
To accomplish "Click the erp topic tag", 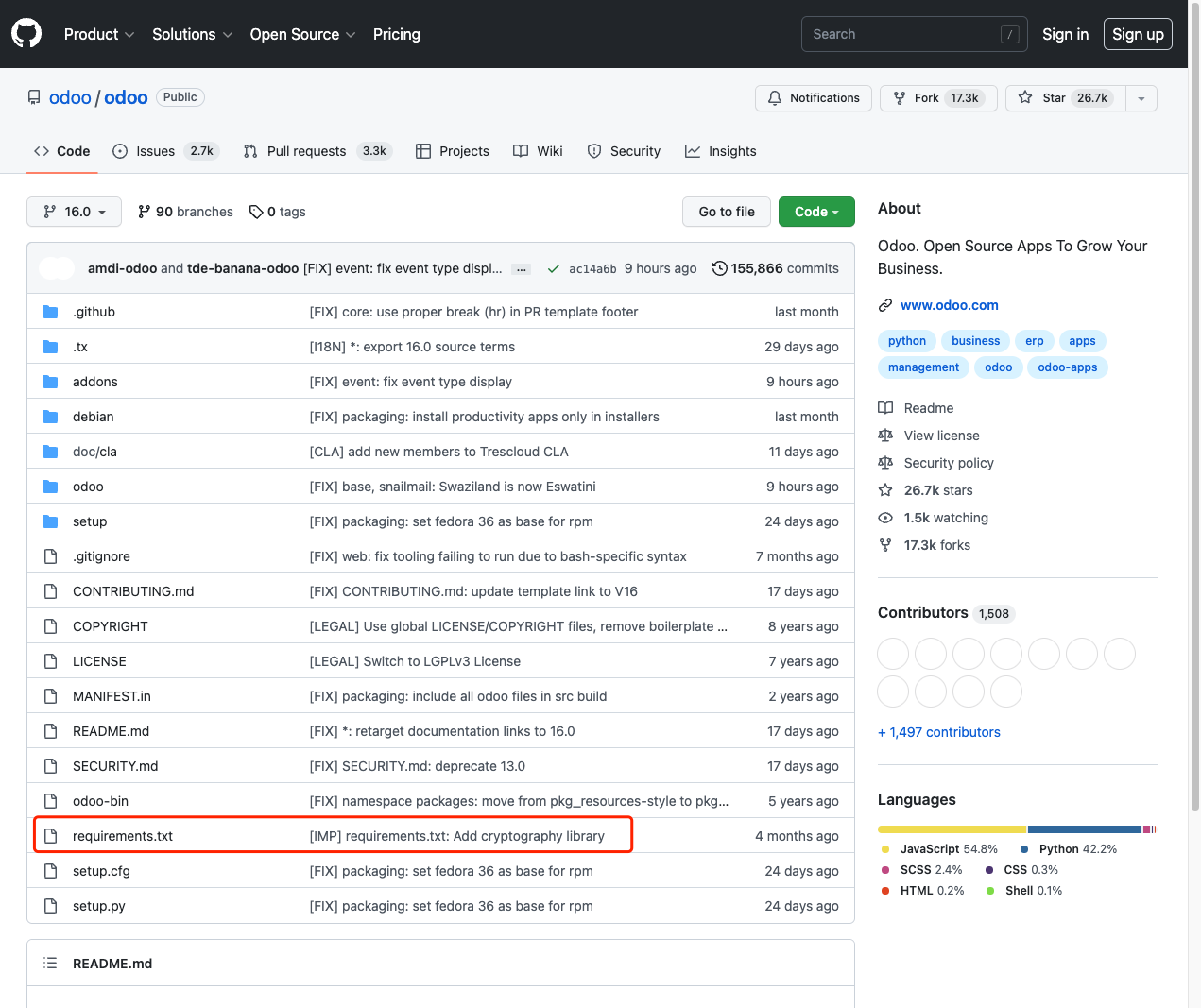I will (1035, 341).
